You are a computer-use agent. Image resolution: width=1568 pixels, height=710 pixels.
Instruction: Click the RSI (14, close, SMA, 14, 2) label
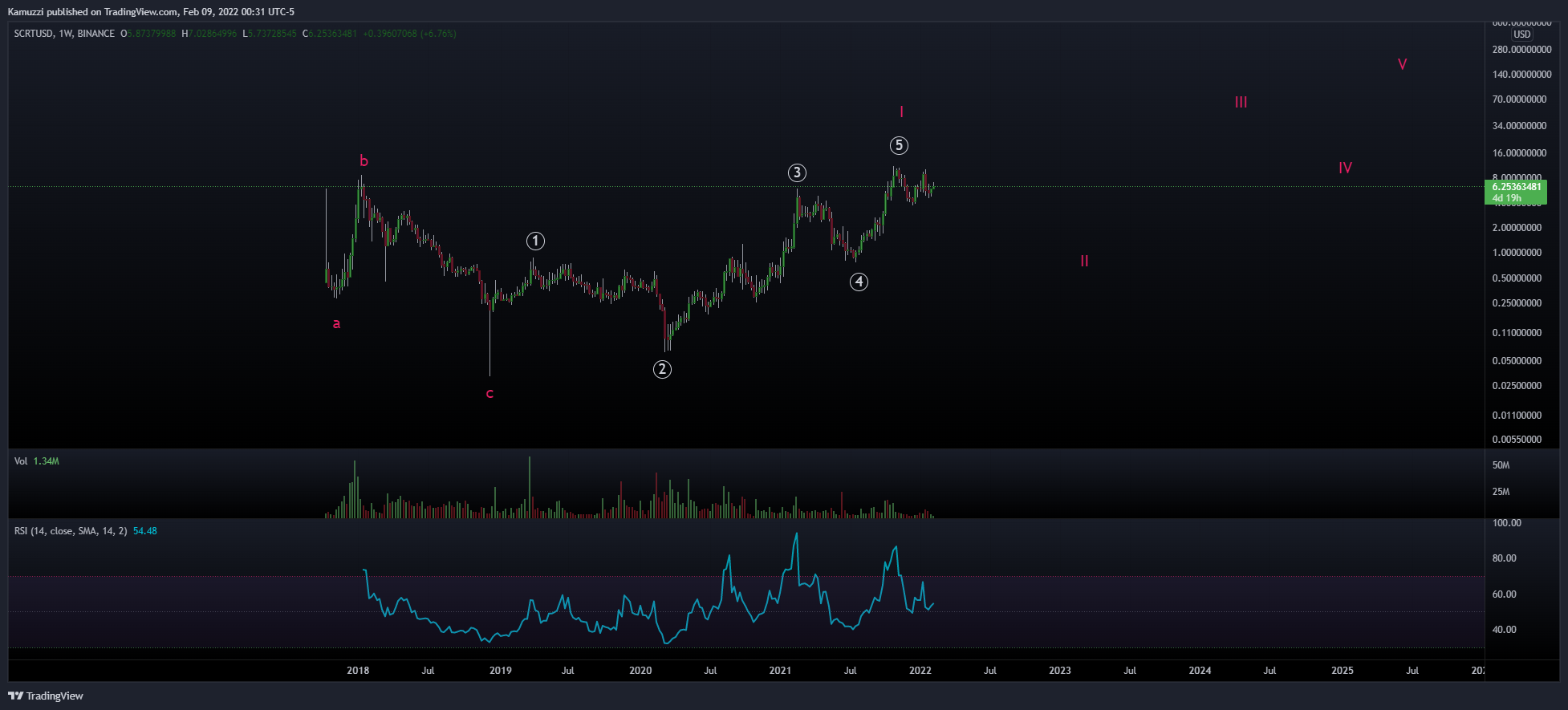click(71, 531)
